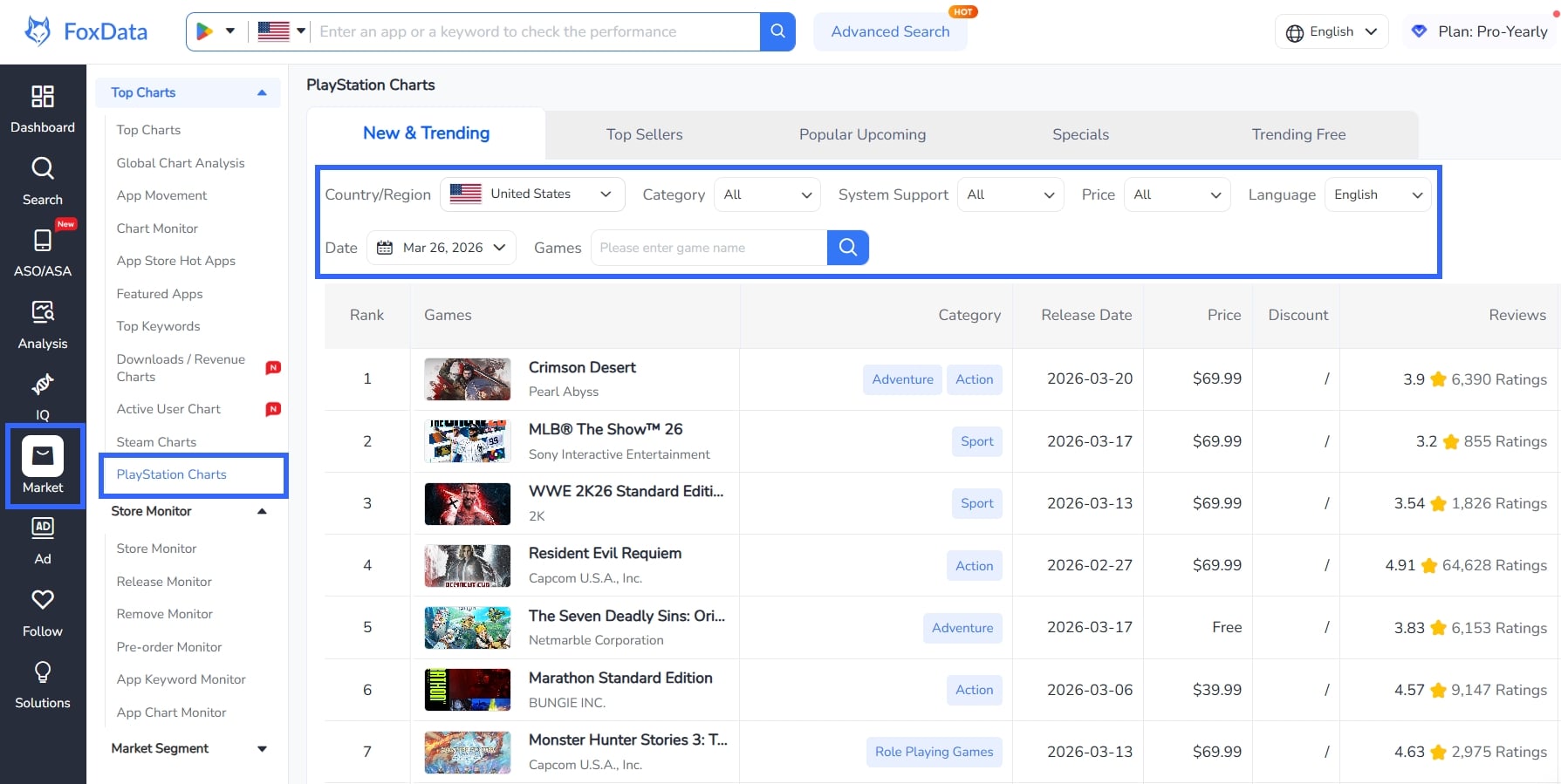Click the FoxData logo
Viewport: 1561px width, 784px height.
[86, 31]
